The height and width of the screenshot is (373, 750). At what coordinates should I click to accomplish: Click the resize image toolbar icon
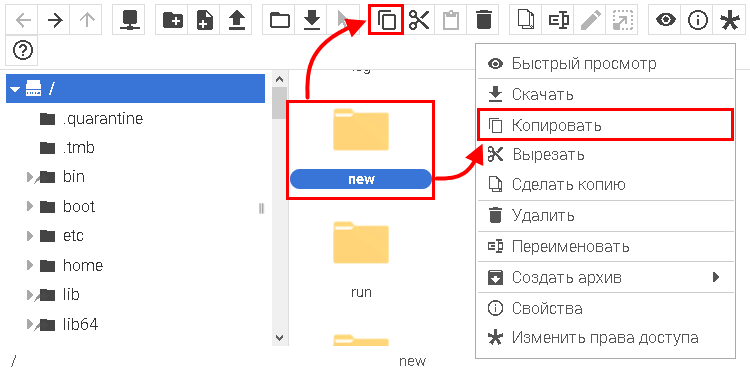(x=622, y=20)
